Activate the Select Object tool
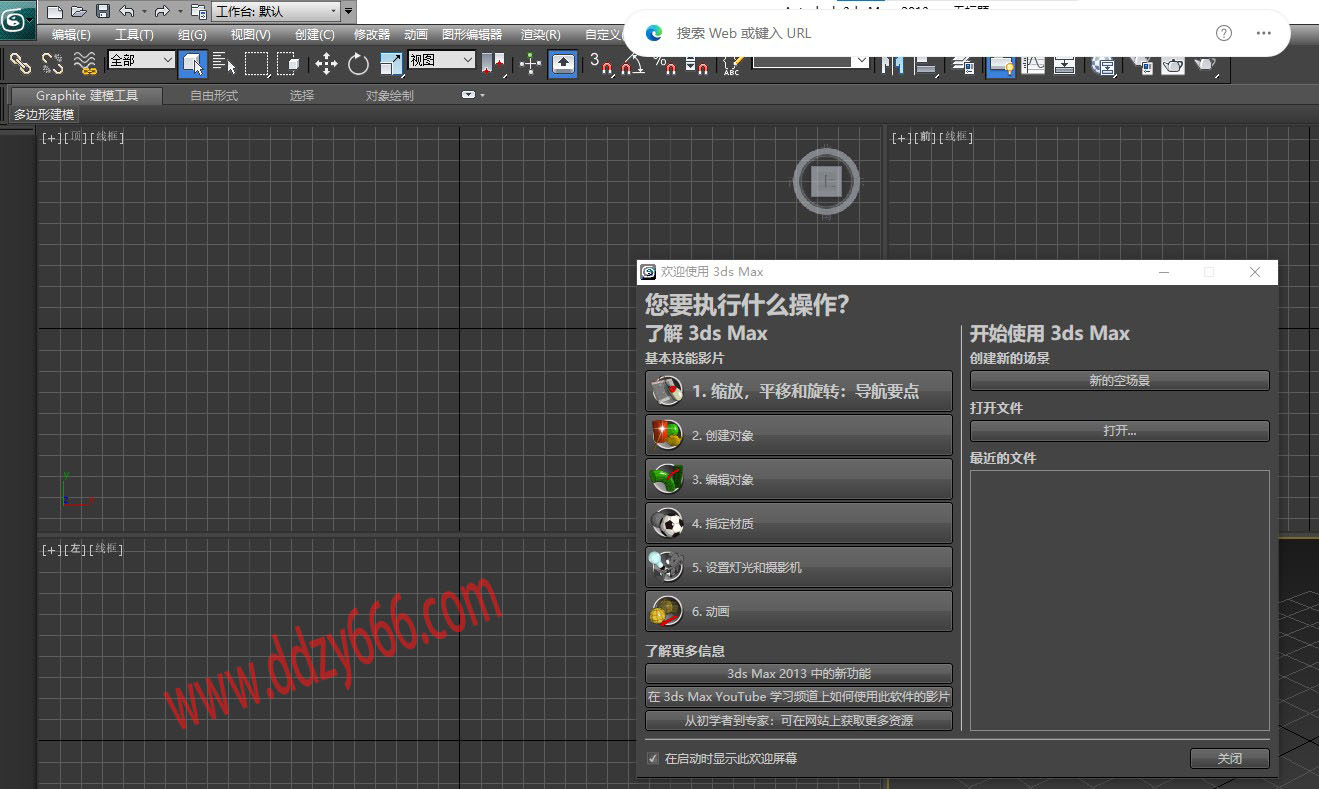Viewport: 1319px width, 789px height. point(193,64)
